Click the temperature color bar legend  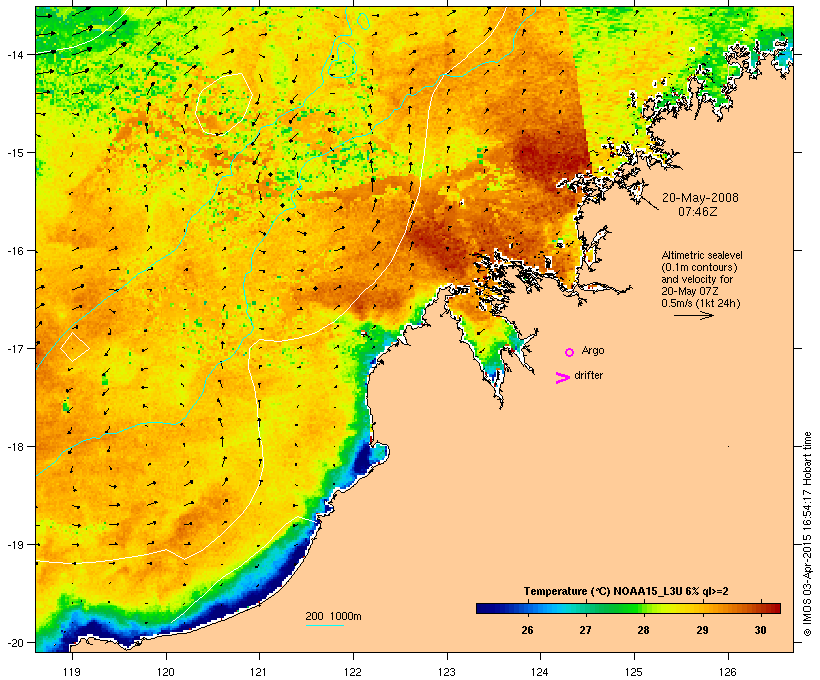tap(628, 608)
